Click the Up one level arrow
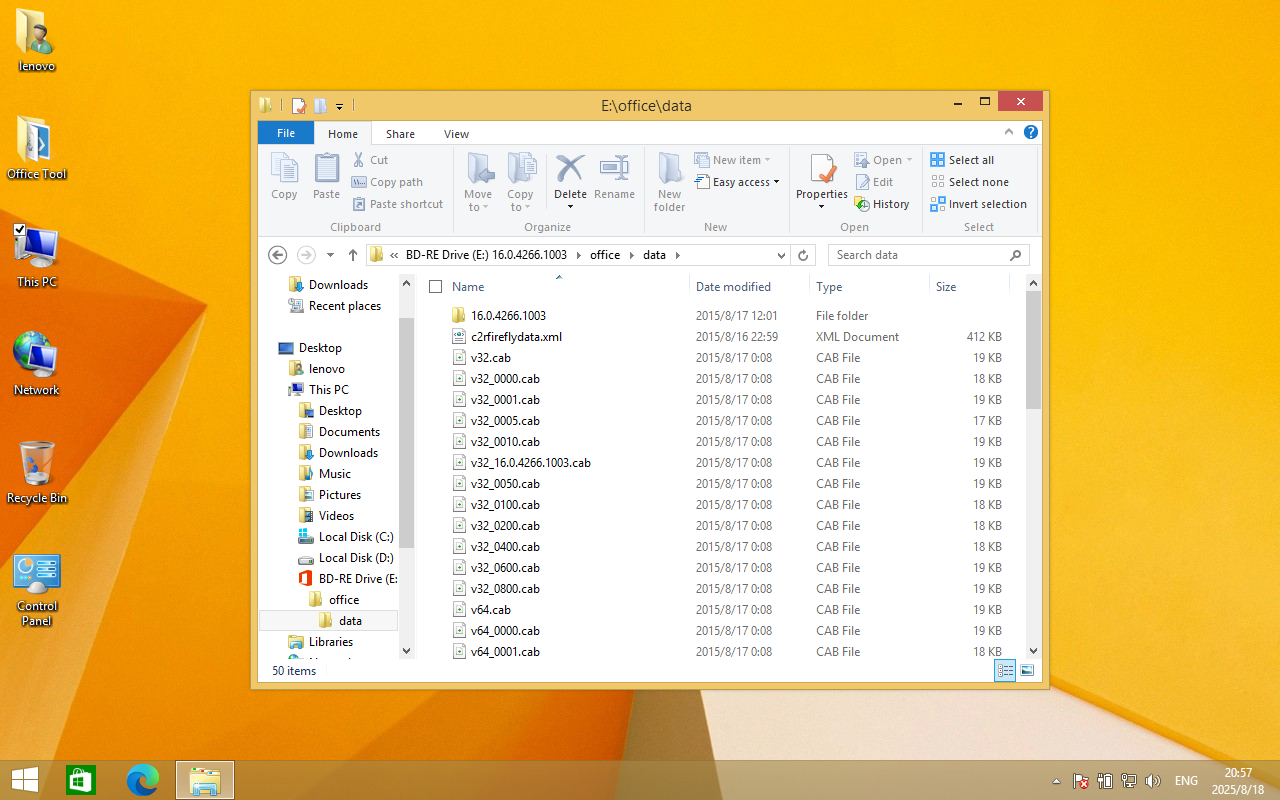The image size is (1280, 800). pyautogui.click(x=353, y=255)
